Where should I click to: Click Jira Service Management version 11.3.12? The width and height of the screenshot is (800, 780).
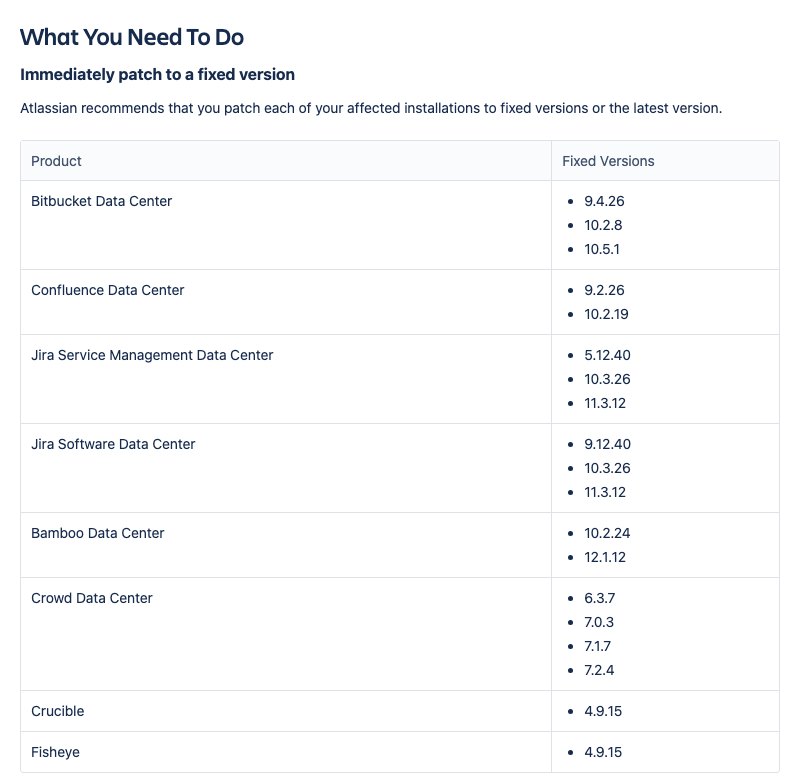605,403
